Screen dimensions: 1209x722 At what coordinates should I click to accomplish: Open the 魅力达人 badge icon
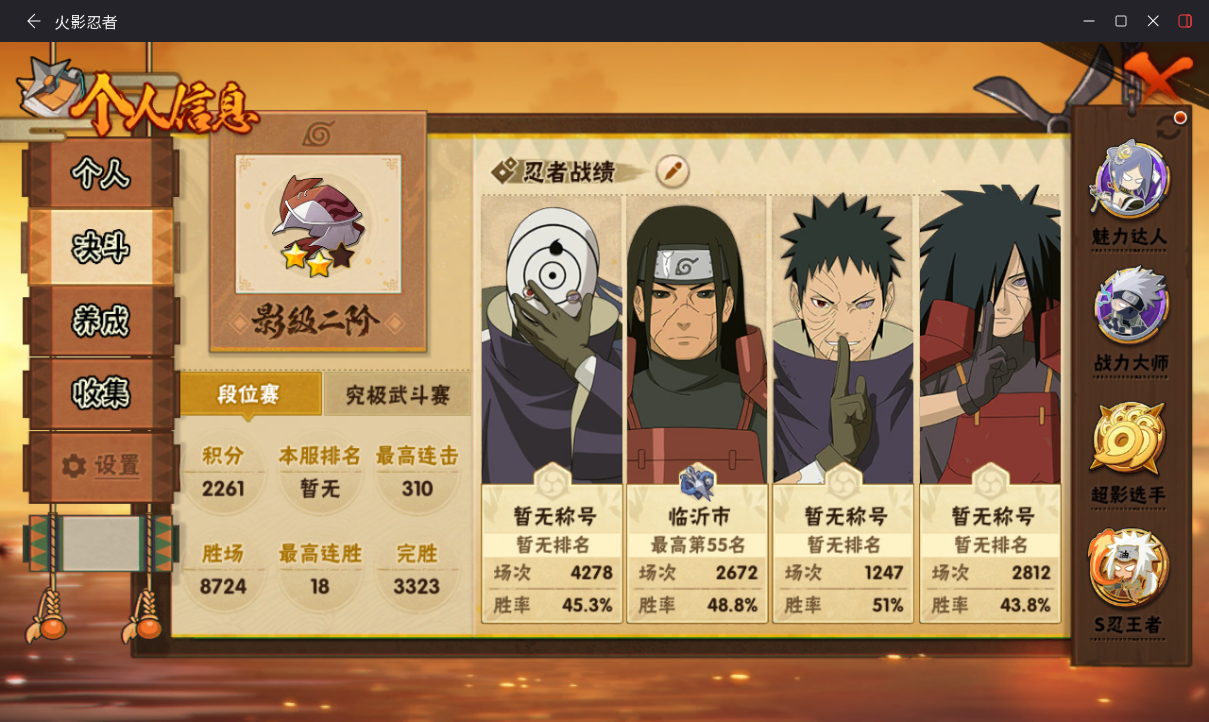coord(1130,183)
